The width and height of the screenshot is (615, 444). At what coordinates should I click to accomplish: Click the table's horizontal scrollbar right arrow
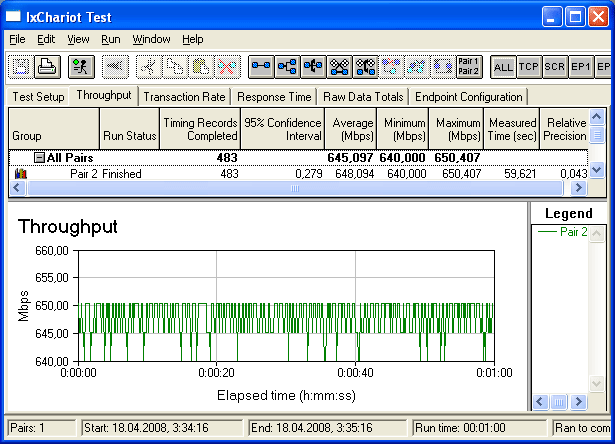(579, 188)
